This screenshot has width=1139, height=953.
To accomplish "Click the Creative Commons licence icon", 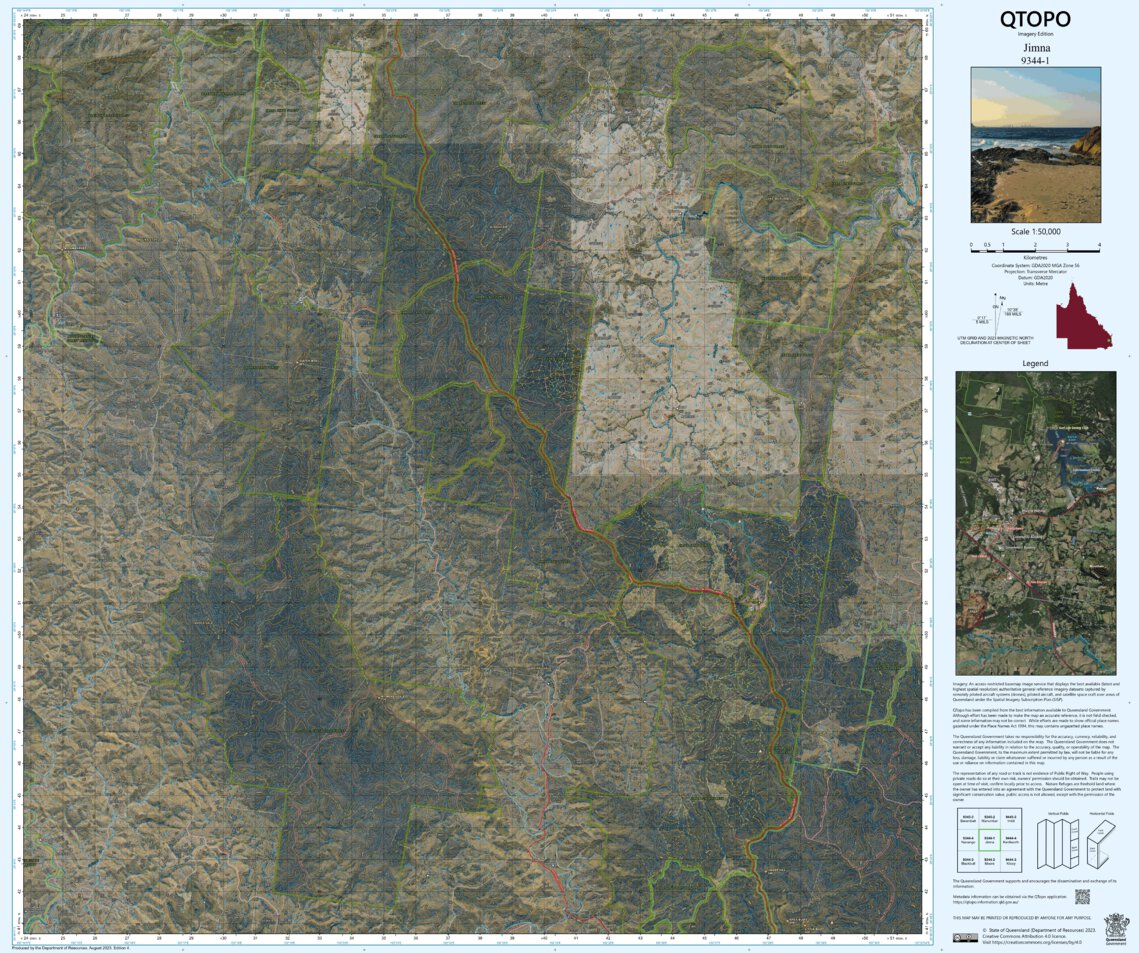I will tap(966, 937).
